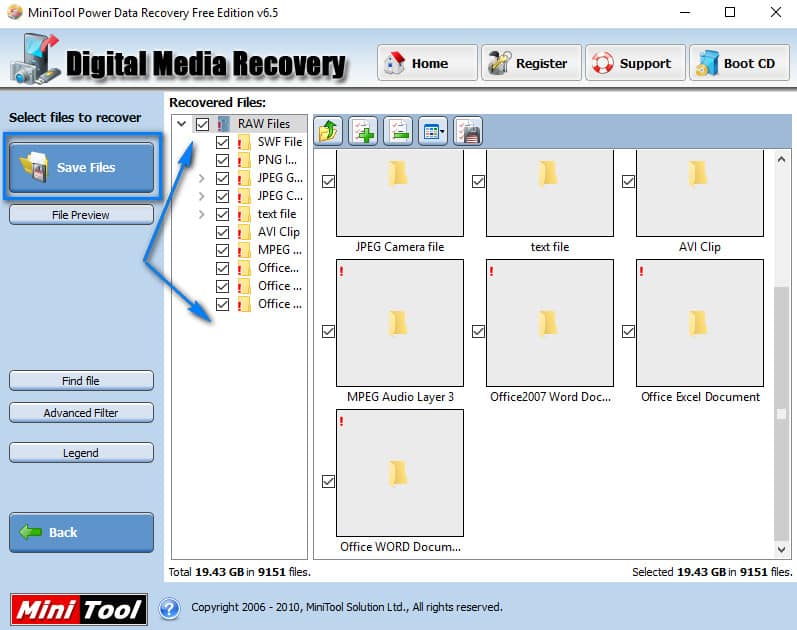Open the view mode dropdown in toolbar
The image size is (797, 630).
[x=432, y=131]
